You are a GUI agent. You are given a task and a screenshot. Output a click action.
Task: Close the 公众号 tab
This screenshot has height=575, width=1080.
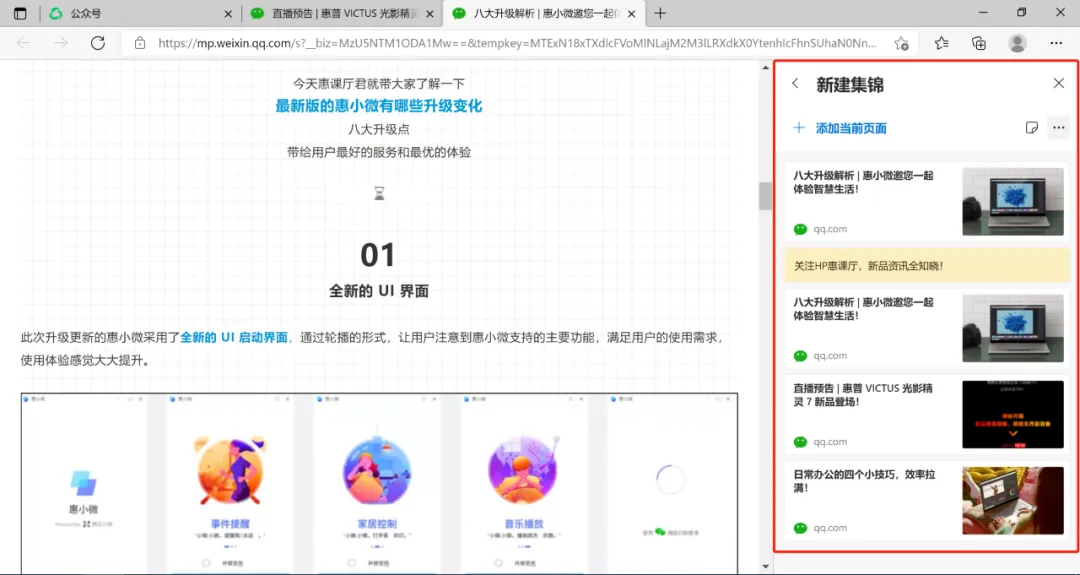(x=229, y=13)
